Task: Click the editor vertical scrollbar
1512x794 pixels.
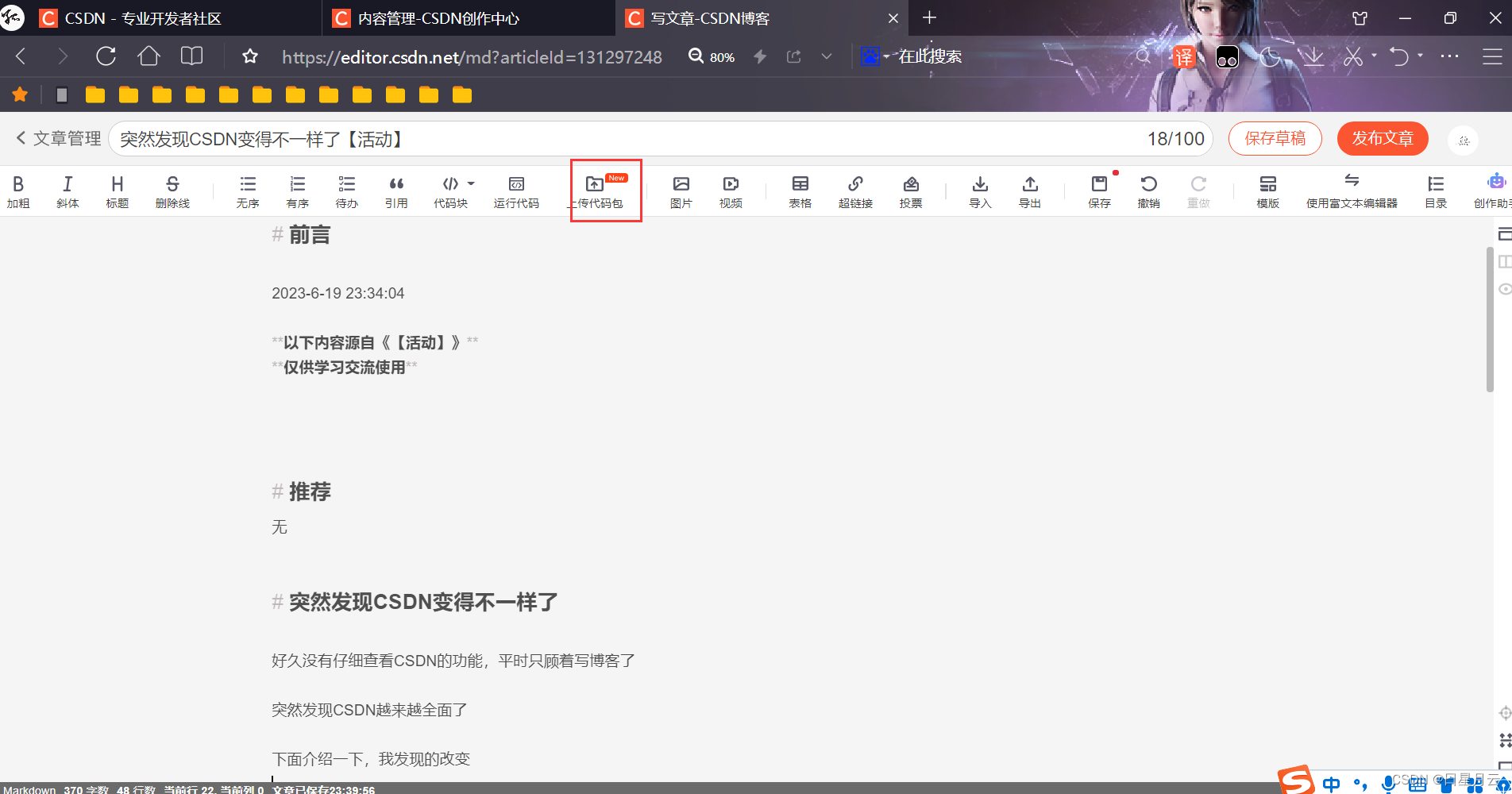Action: (x=1490, y=320)
